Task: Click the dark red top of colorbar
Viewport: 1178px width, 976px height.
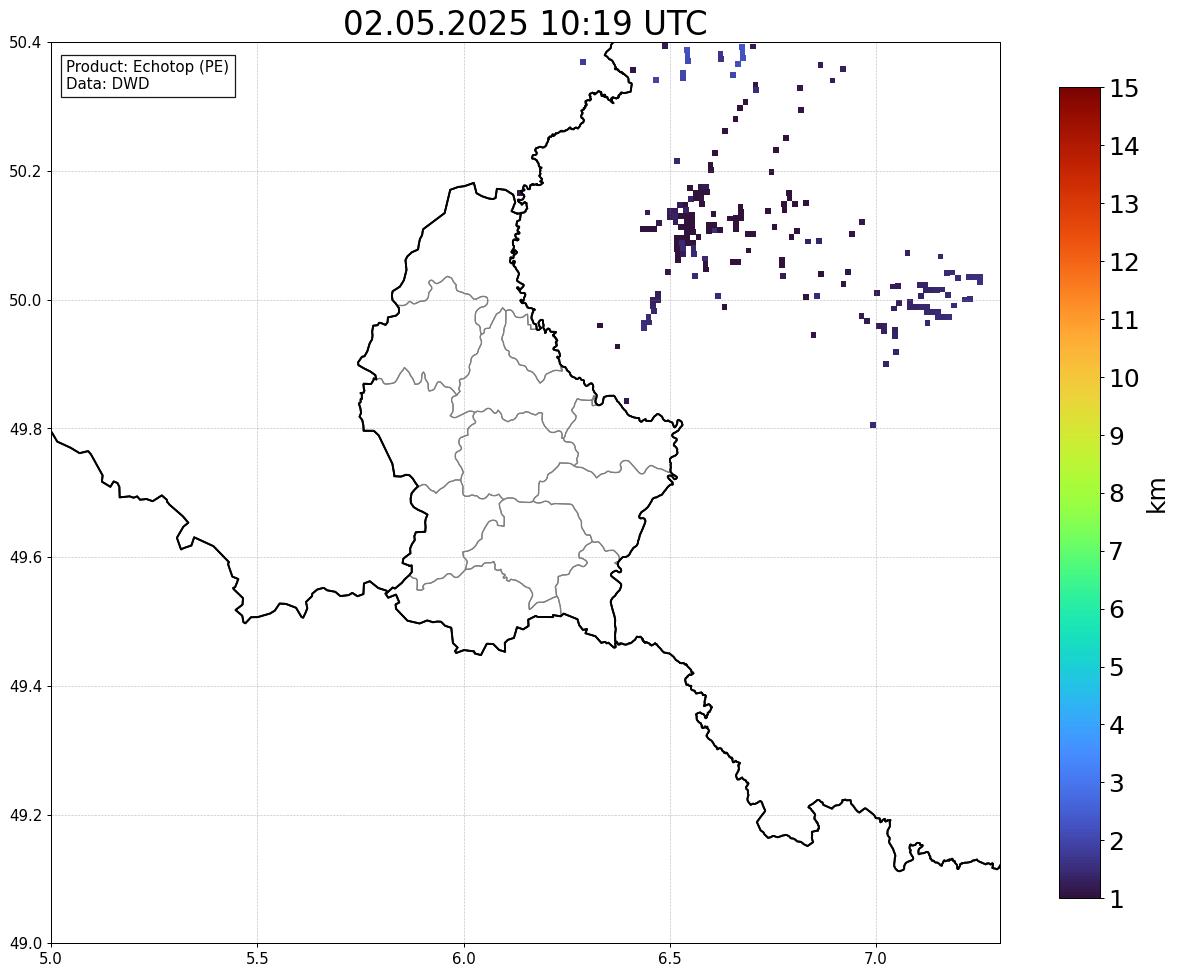Action: point(1080,96)
